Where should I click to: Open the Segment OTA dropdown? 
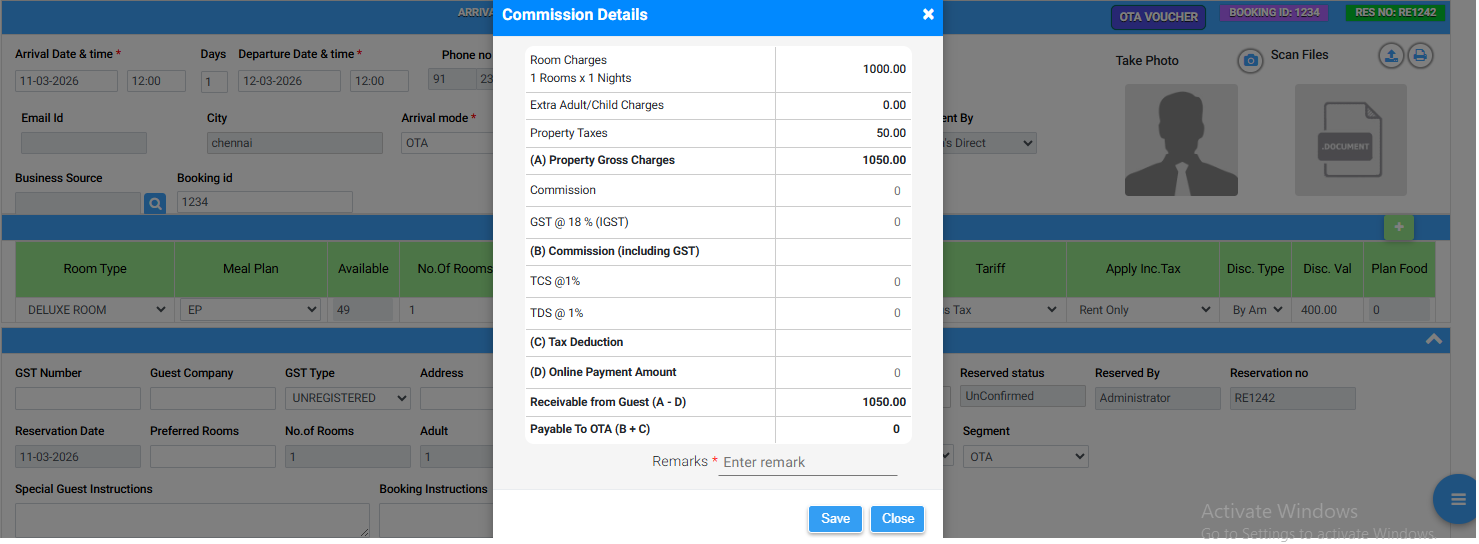coord(1024,457)
